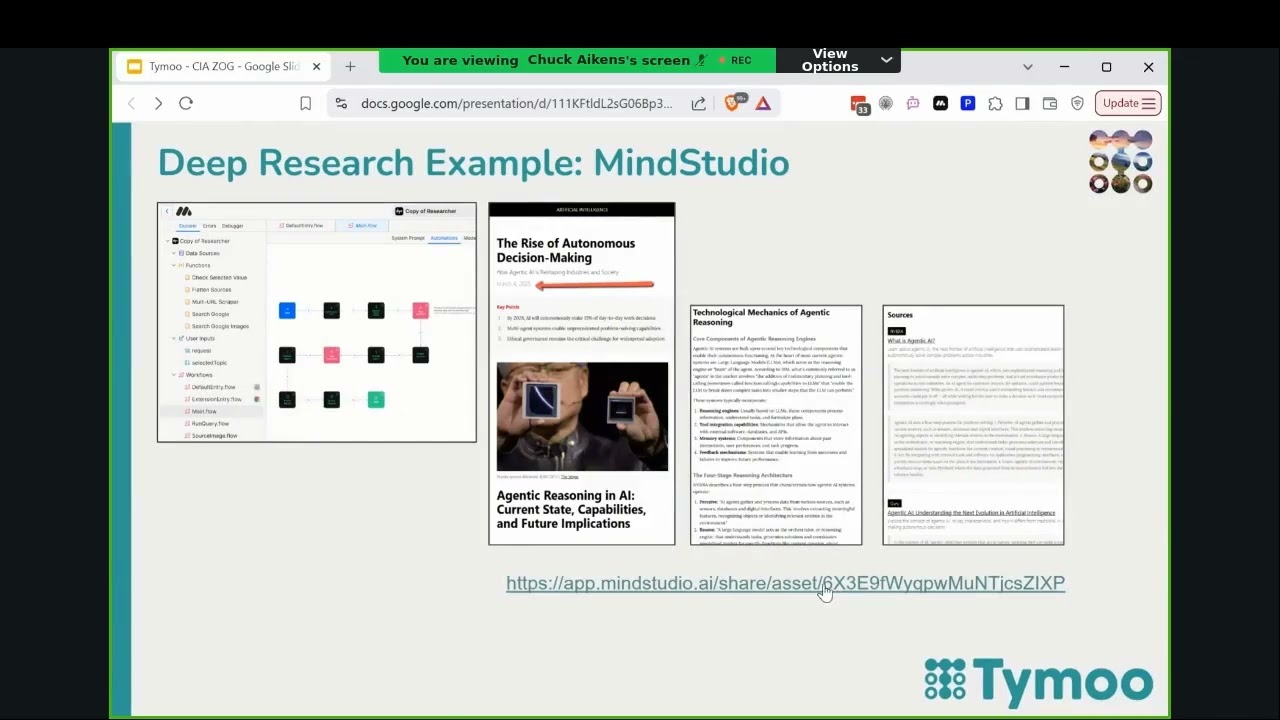
Task: Open the blue P extension
Action: [967, 103]
